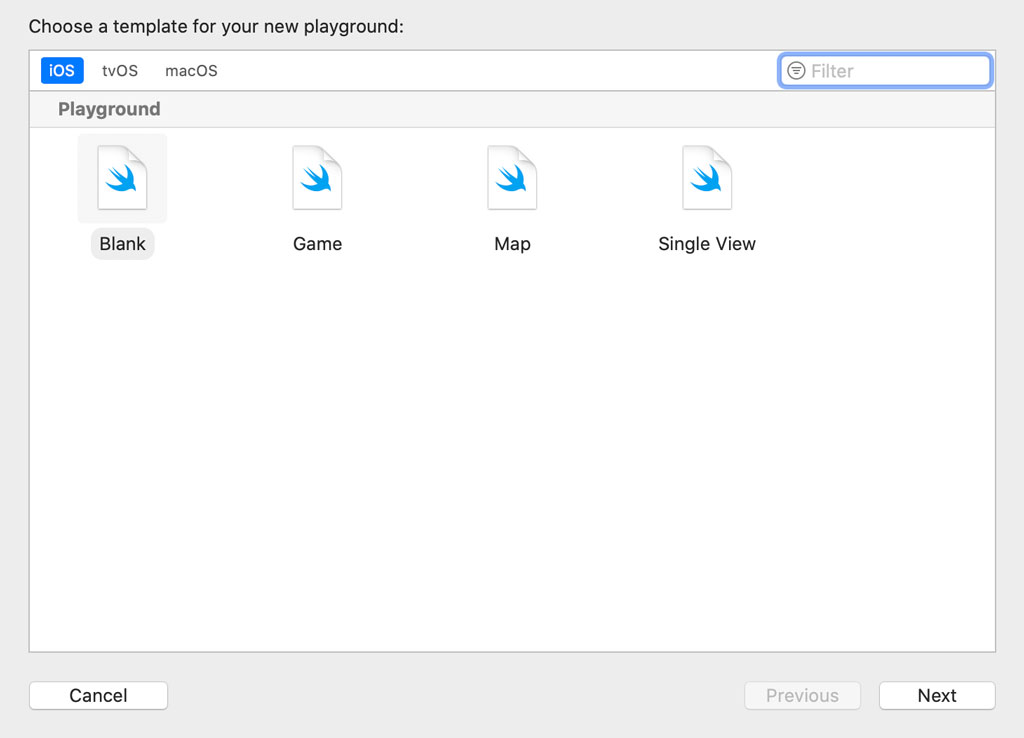Click the Next button
The height and width of the screenshot is (738, 1024).
tap(937, 696)
